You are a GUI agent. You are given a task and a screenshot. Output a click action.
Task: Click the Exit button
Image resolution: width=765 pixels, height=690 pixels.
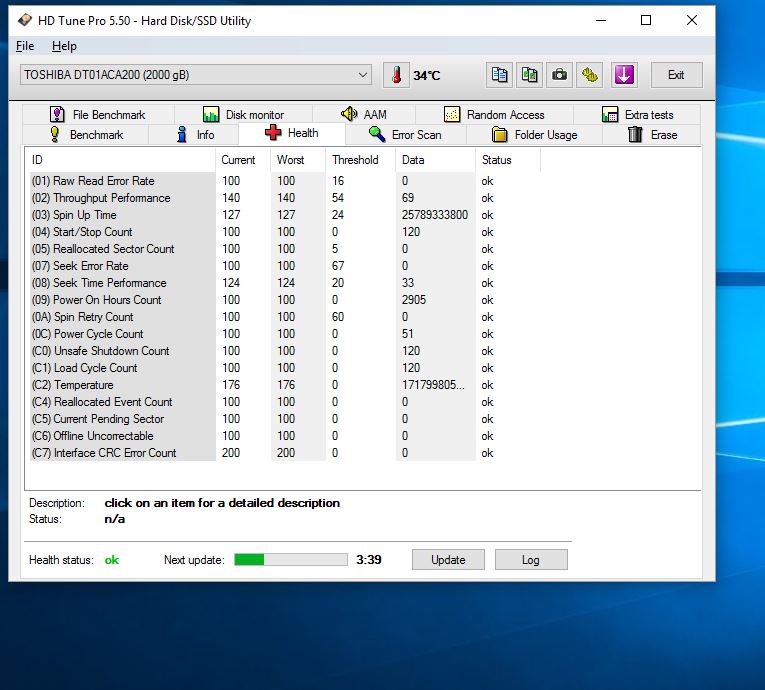[x=676, y=75]
